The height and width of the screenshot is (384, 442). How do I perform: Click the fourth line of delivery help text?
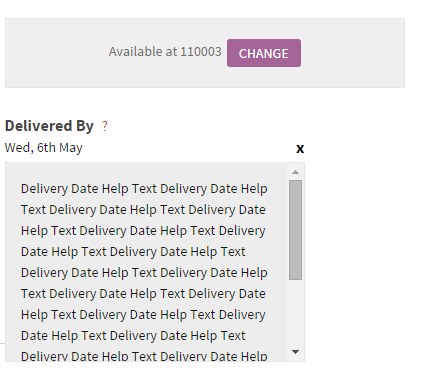133,252
